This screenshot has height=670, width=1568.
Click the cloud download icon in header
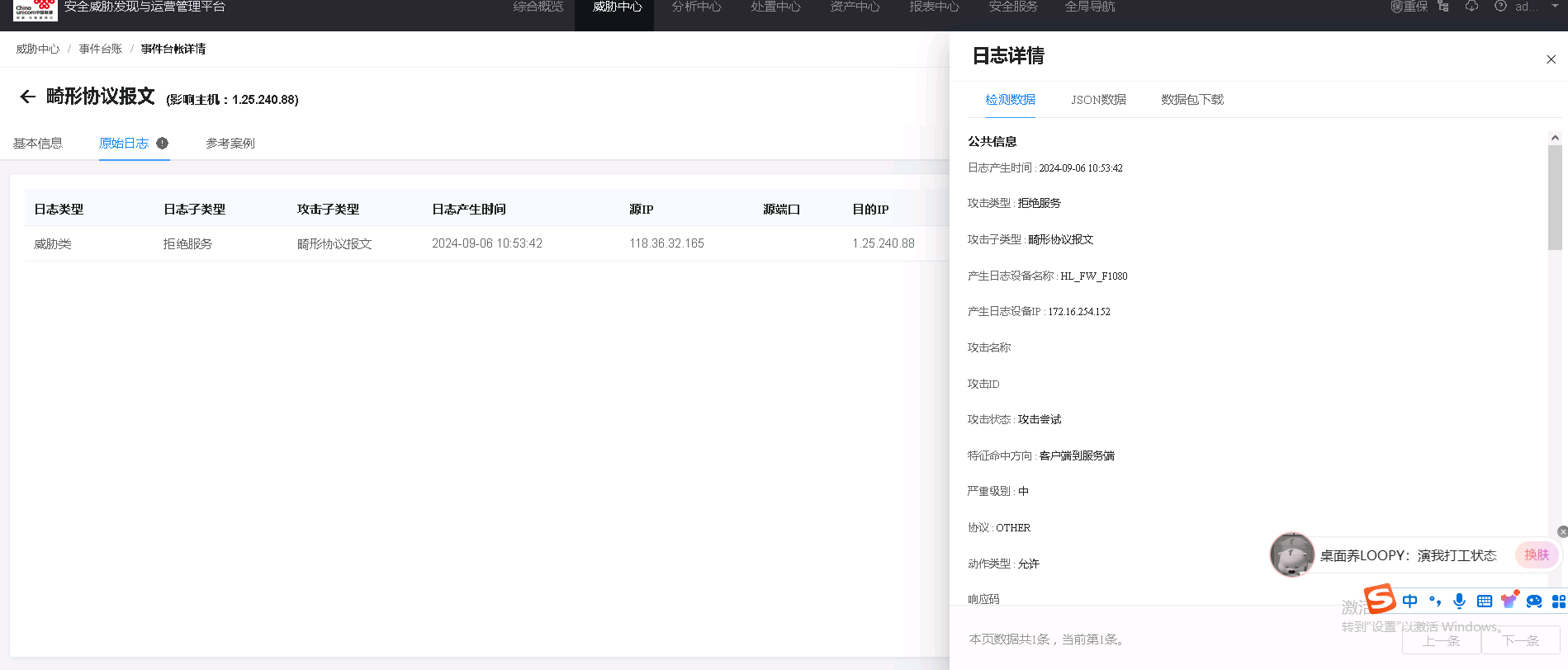point(1471,7)
